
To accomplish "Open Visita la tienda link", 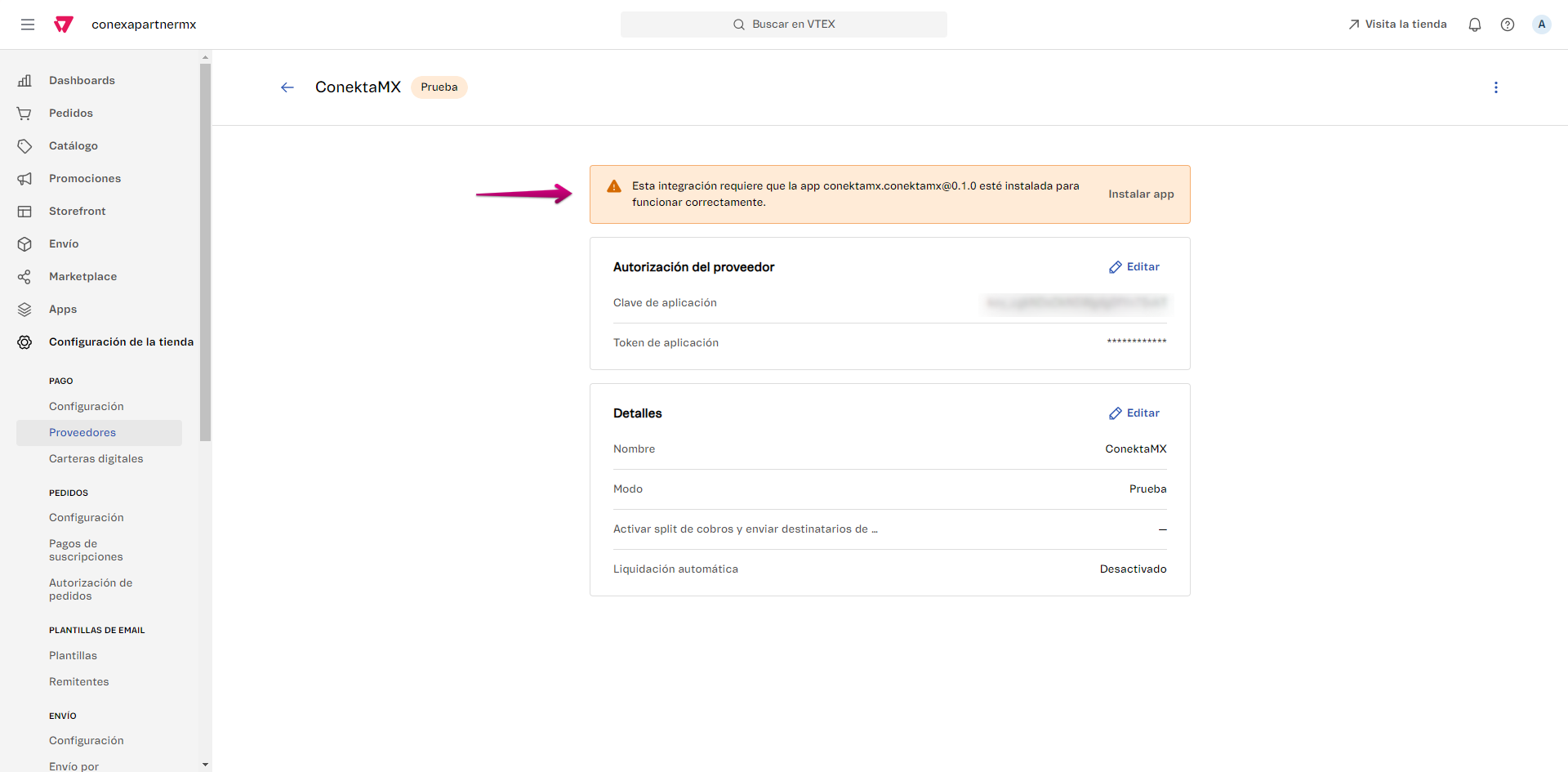I will [x=1397, y=25].
